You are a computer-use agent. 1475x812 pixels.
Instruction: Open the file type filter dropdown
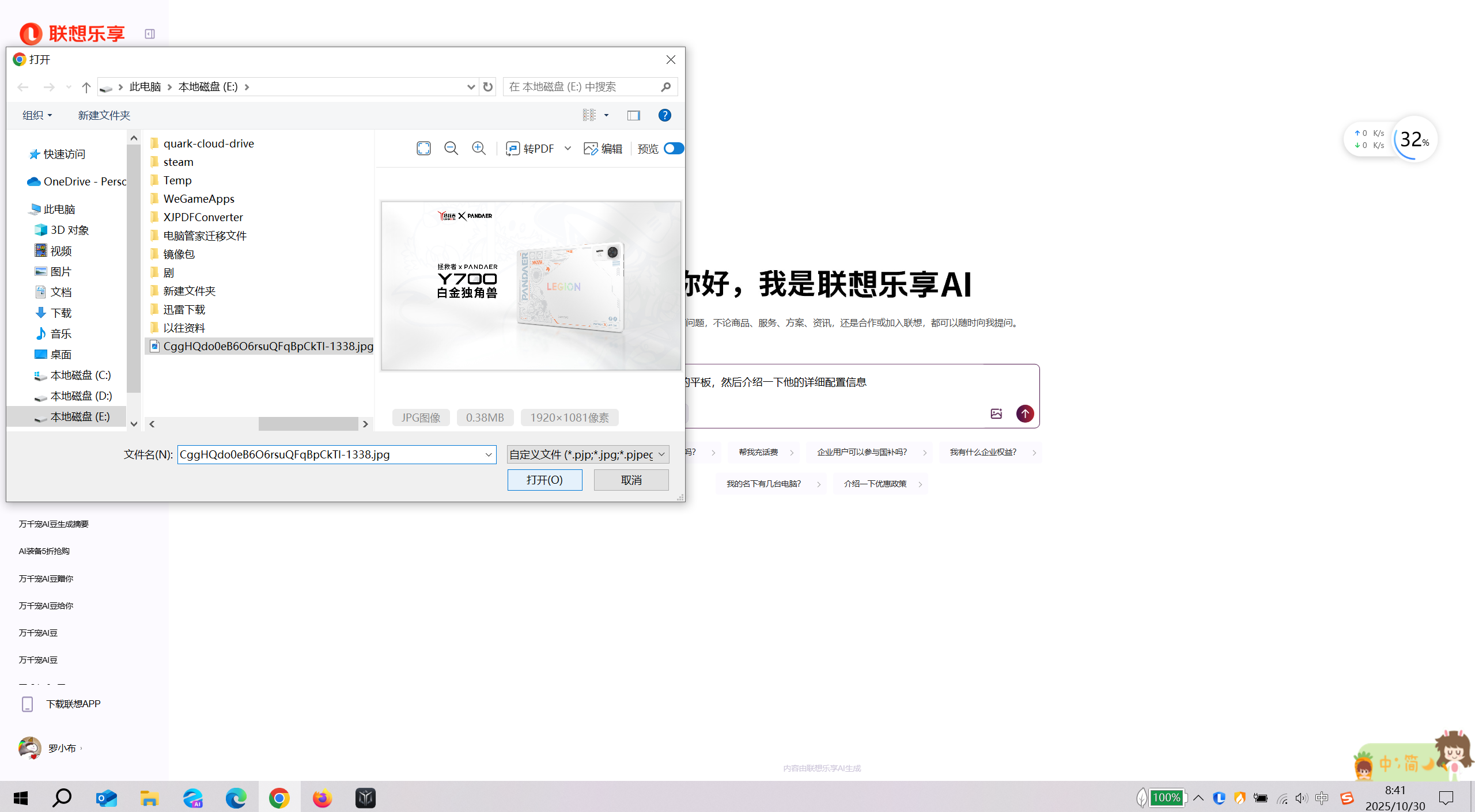pyautogui.click(x=588, y=454)
